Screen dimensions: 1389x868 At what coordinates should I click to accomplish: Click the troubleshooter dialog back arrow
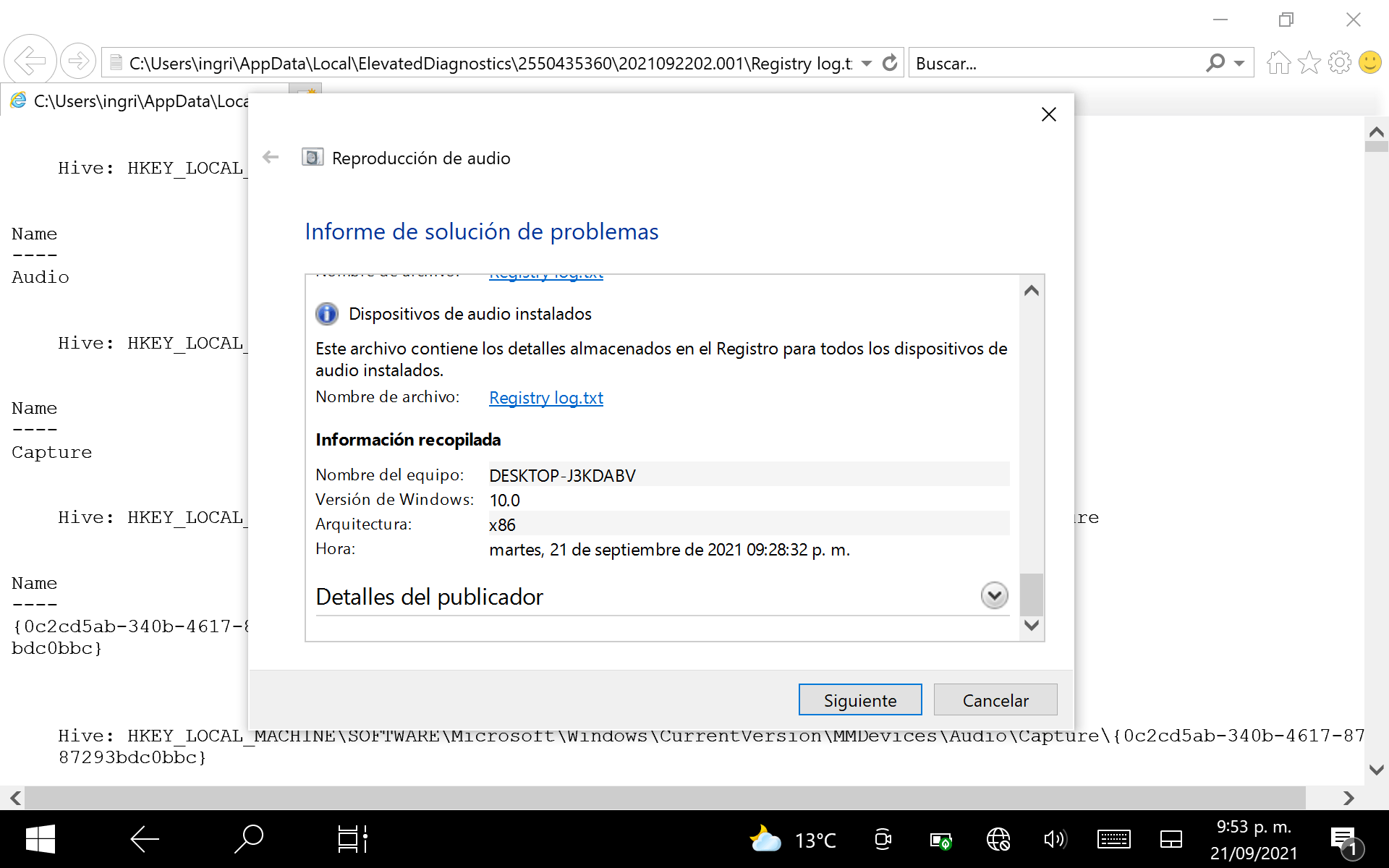pyautogui.click(x=271, y=157)
